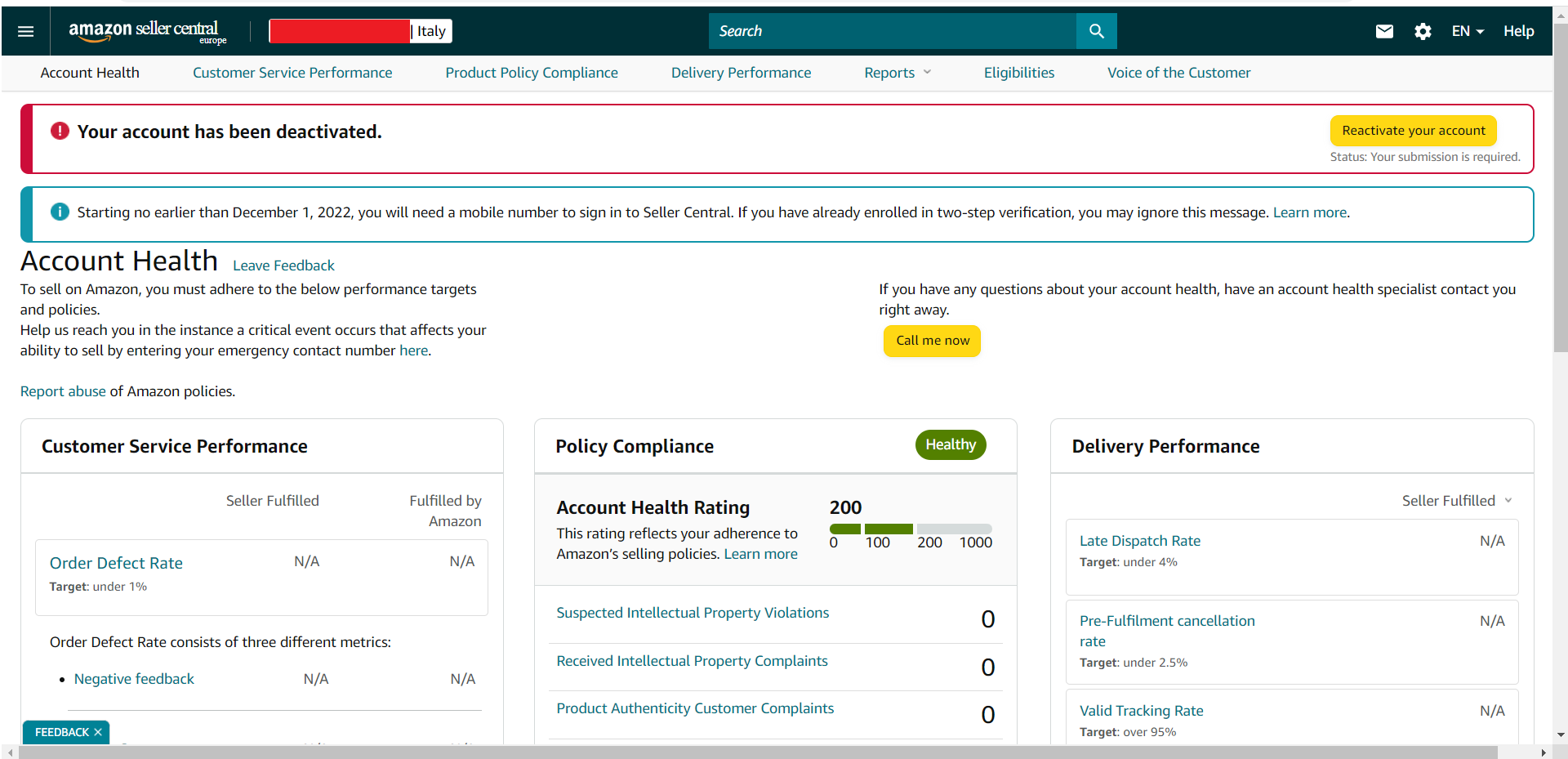Viewport: 1568px width, 759px height.
Task: Click the blue info notice icon
Action: tap(60, 212)
